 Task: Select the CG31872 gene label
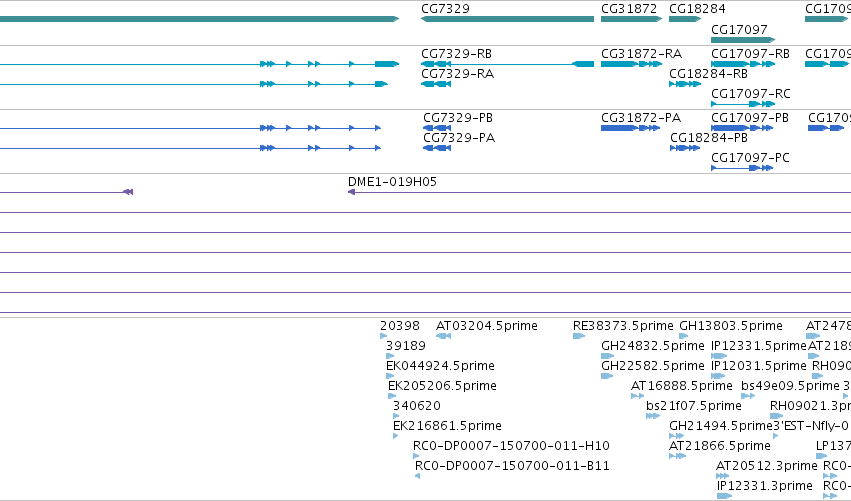pyautogui.click(x=629, y=9)
